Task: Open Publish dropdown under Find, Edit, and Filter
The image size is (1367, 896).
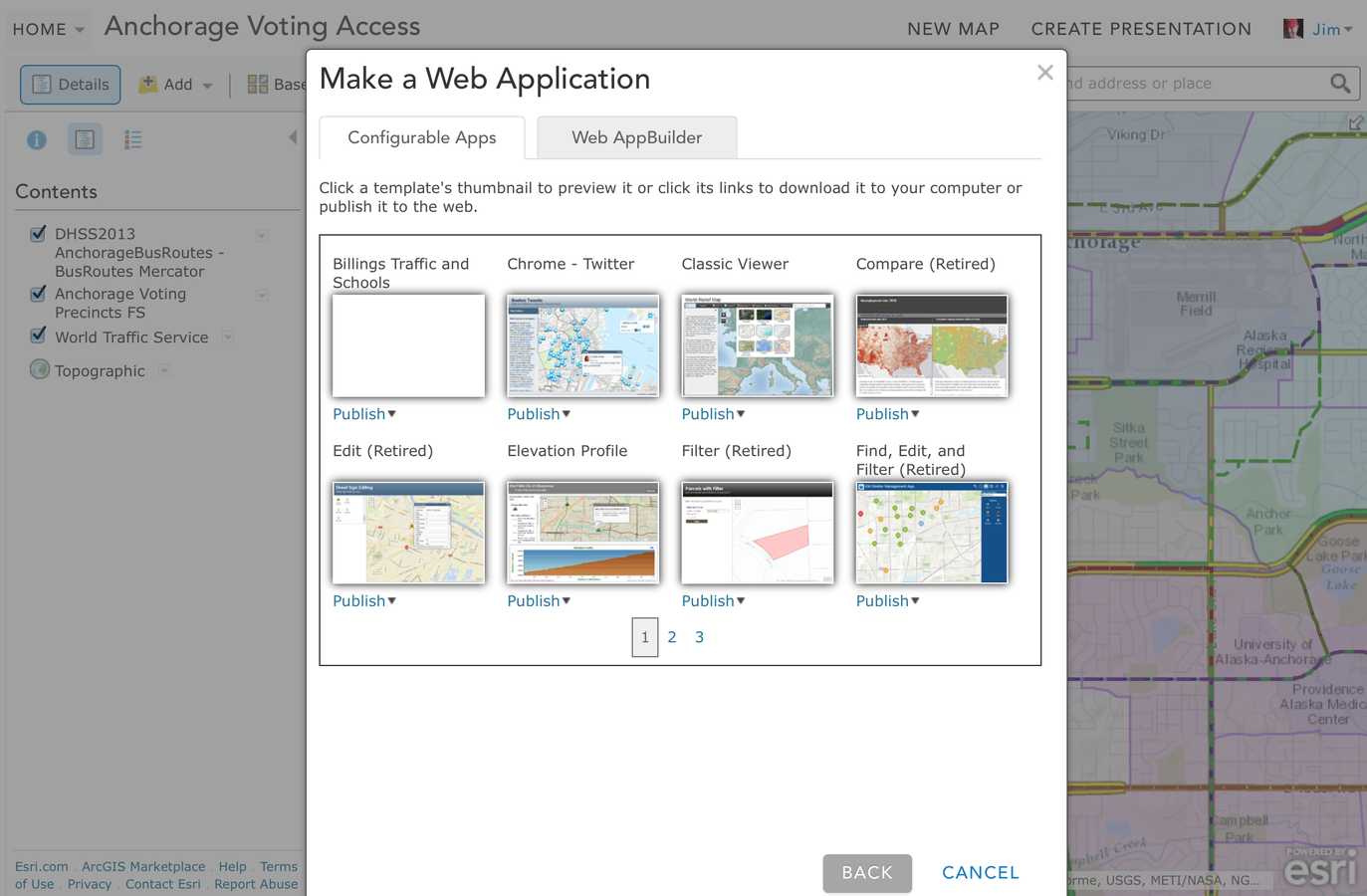Action: pos(888,601)
